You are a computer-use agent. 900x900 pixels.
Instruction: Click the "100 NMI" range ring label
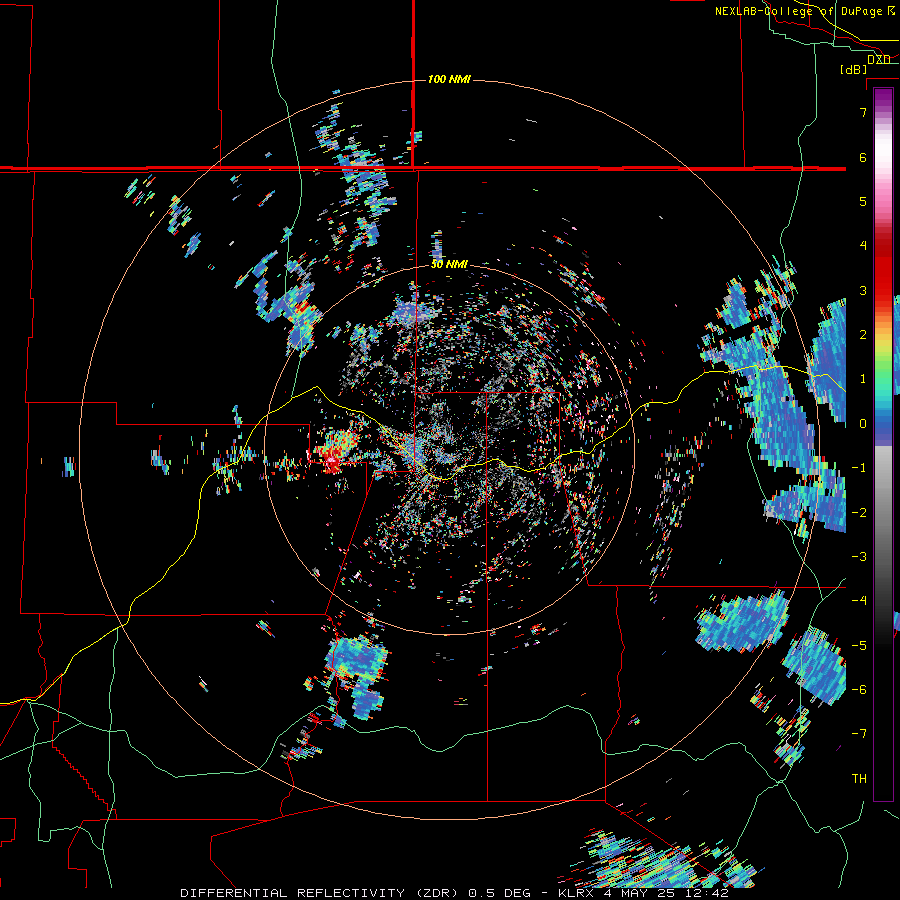tap(449, 79)
